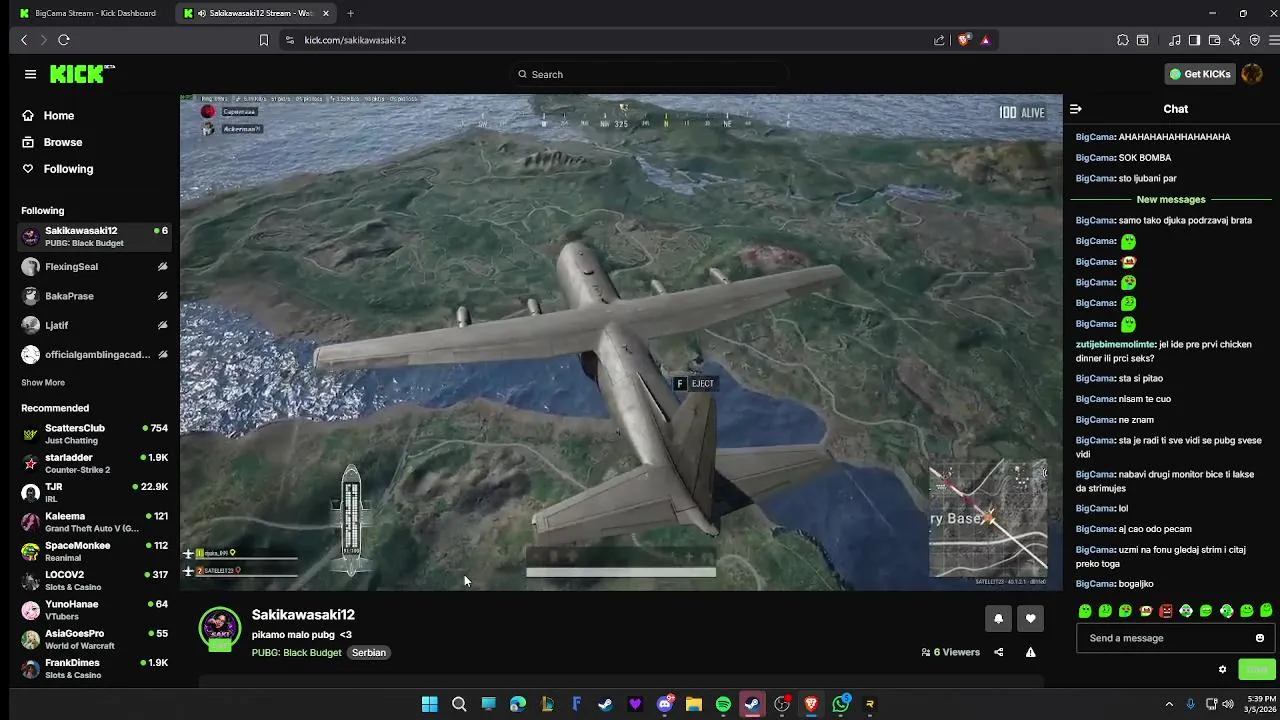Reload the page

coord(63,40)
